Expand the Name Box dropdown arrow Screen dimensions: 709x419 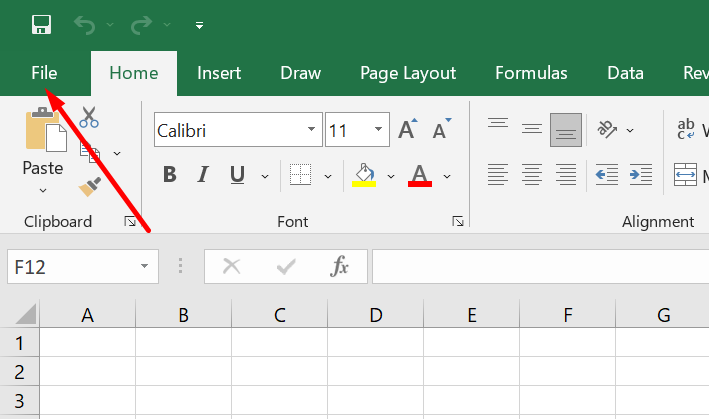[144, 266]
